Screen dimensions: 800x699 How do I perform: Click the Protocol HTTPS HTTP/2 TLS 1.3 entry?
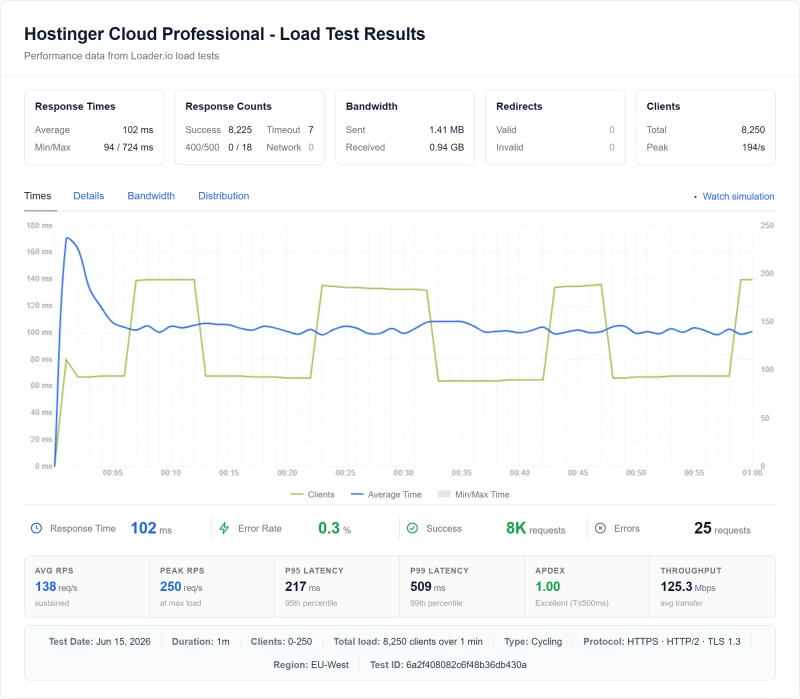[662, 641]
